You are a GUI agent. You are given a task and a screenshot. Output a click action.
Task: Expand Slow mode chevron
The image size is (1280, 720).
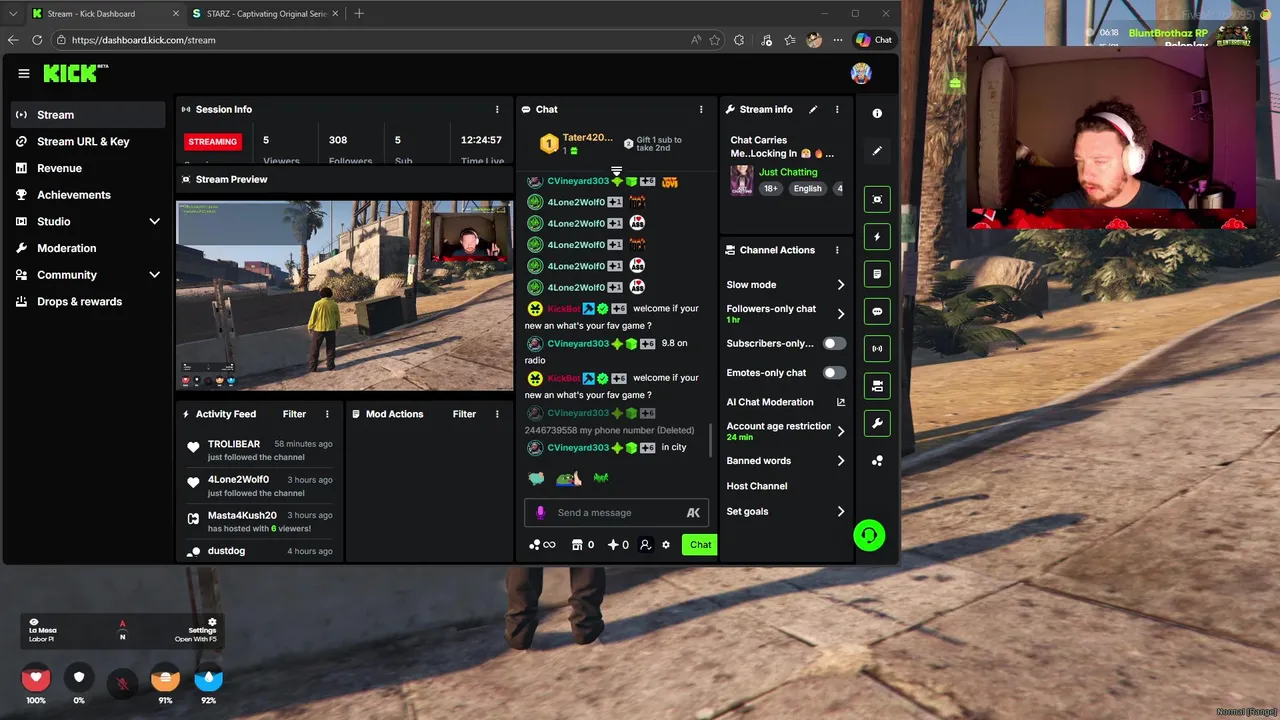(x=840, y=285)
